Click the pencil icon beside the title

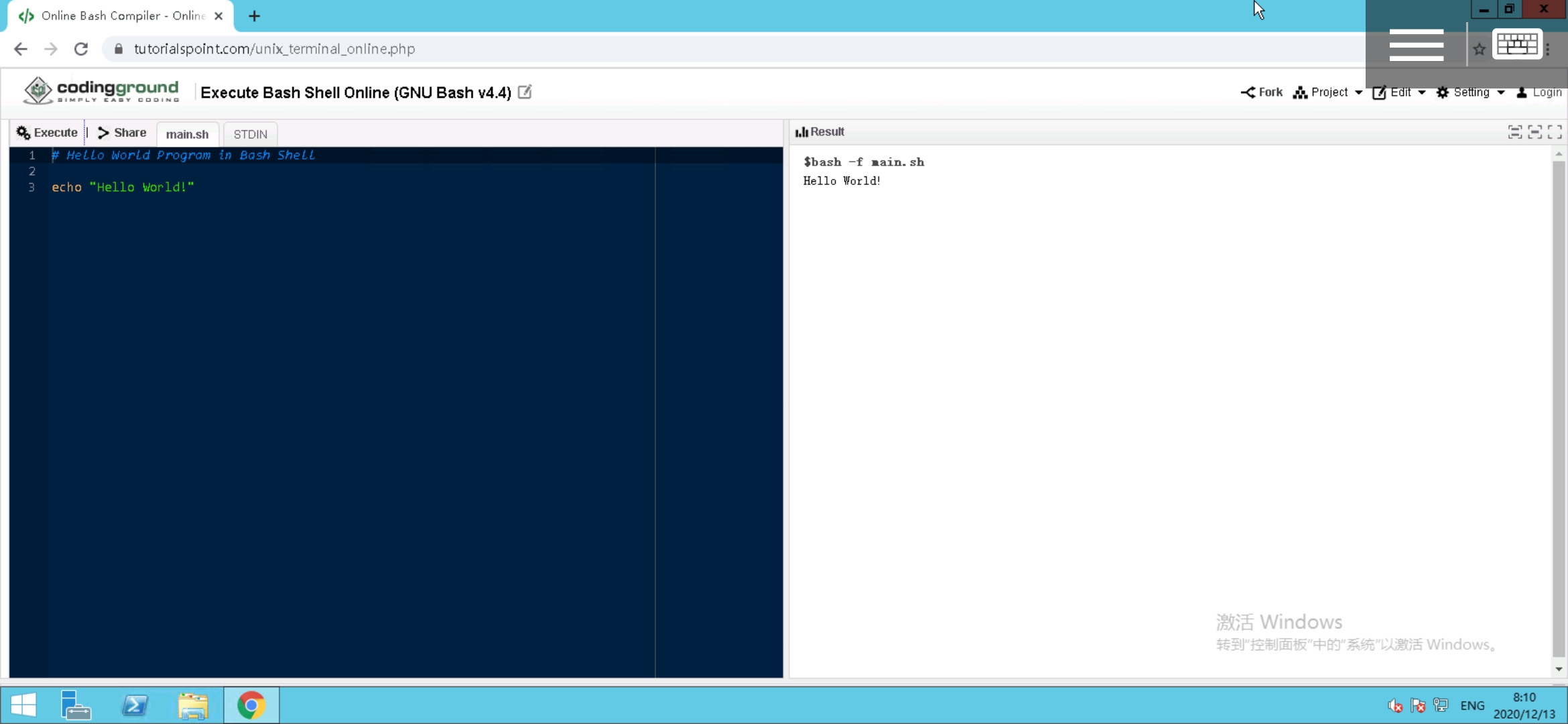point(525,92)
